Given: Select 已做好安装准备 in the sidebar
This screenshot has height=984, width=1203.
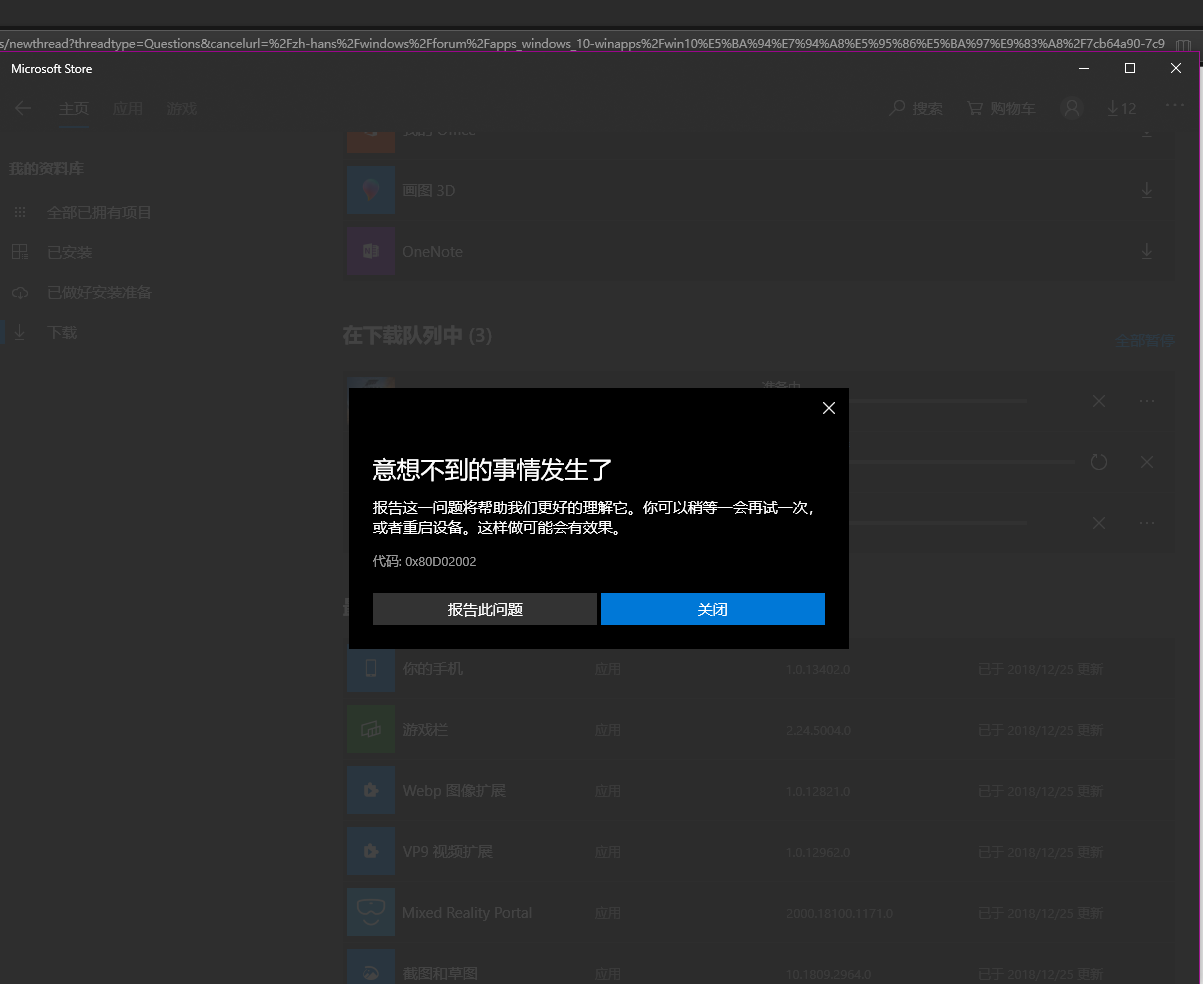Looking at the screenshot, I should click(x=99, y=293).
